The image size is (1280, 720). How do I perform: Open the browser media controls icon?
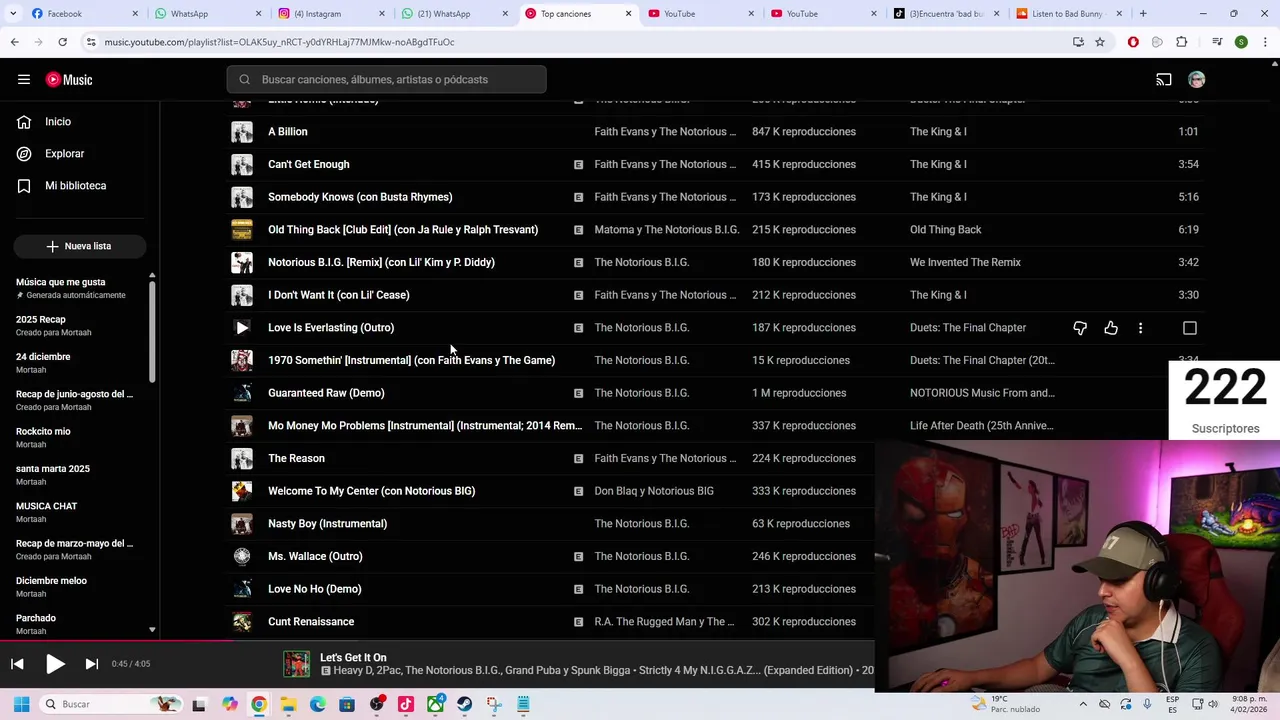tap(1217, 42)
